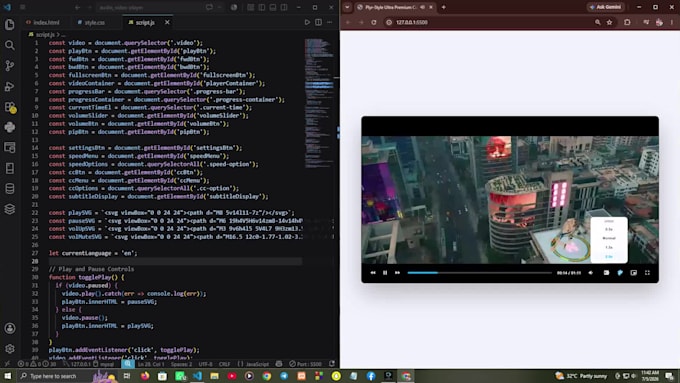Open Manage gear in VS Code
This screenshot has height=383, width=680.
click(10, 349)
